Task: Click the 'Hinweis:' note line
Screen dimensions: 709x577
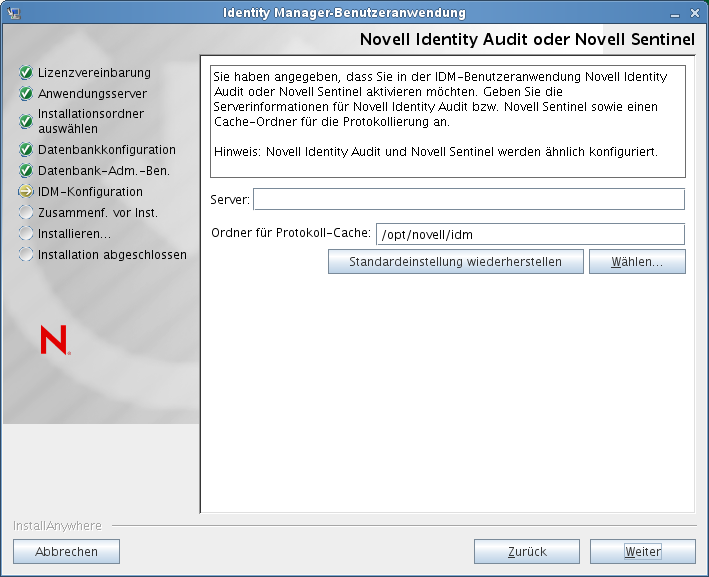Action: click(435, 151)
